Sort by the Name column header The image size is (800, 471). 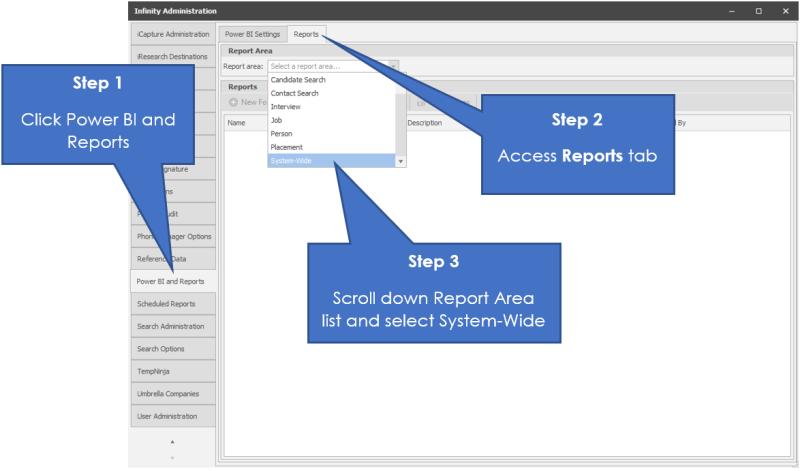click(x=237, y=123)
